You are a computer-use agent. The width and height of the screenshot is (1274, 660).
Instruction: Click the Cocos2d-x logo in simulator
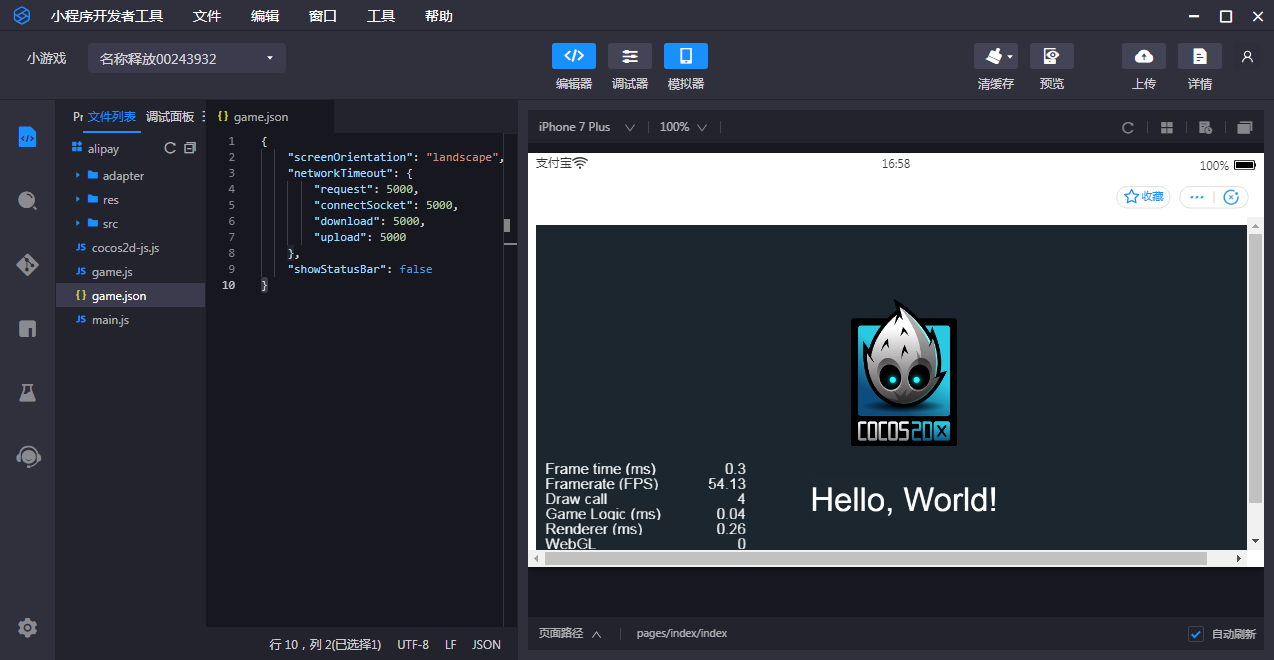coord(904,372)
